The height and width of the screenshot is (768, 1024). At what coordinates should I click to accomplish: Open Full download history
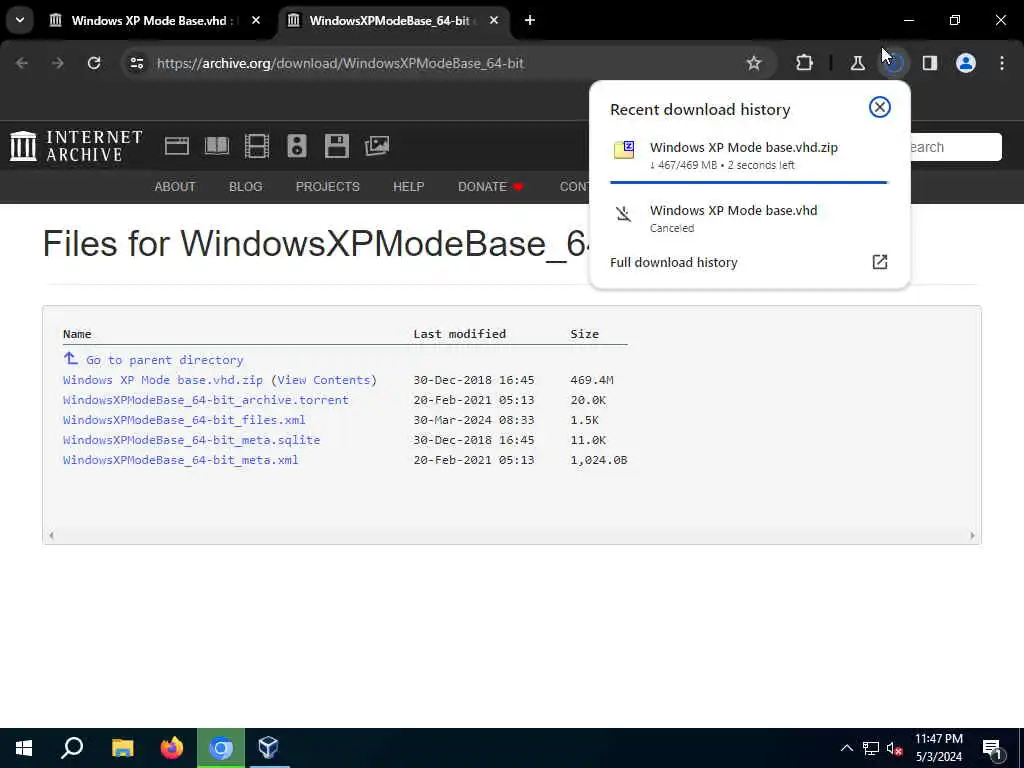click(748, 263)
